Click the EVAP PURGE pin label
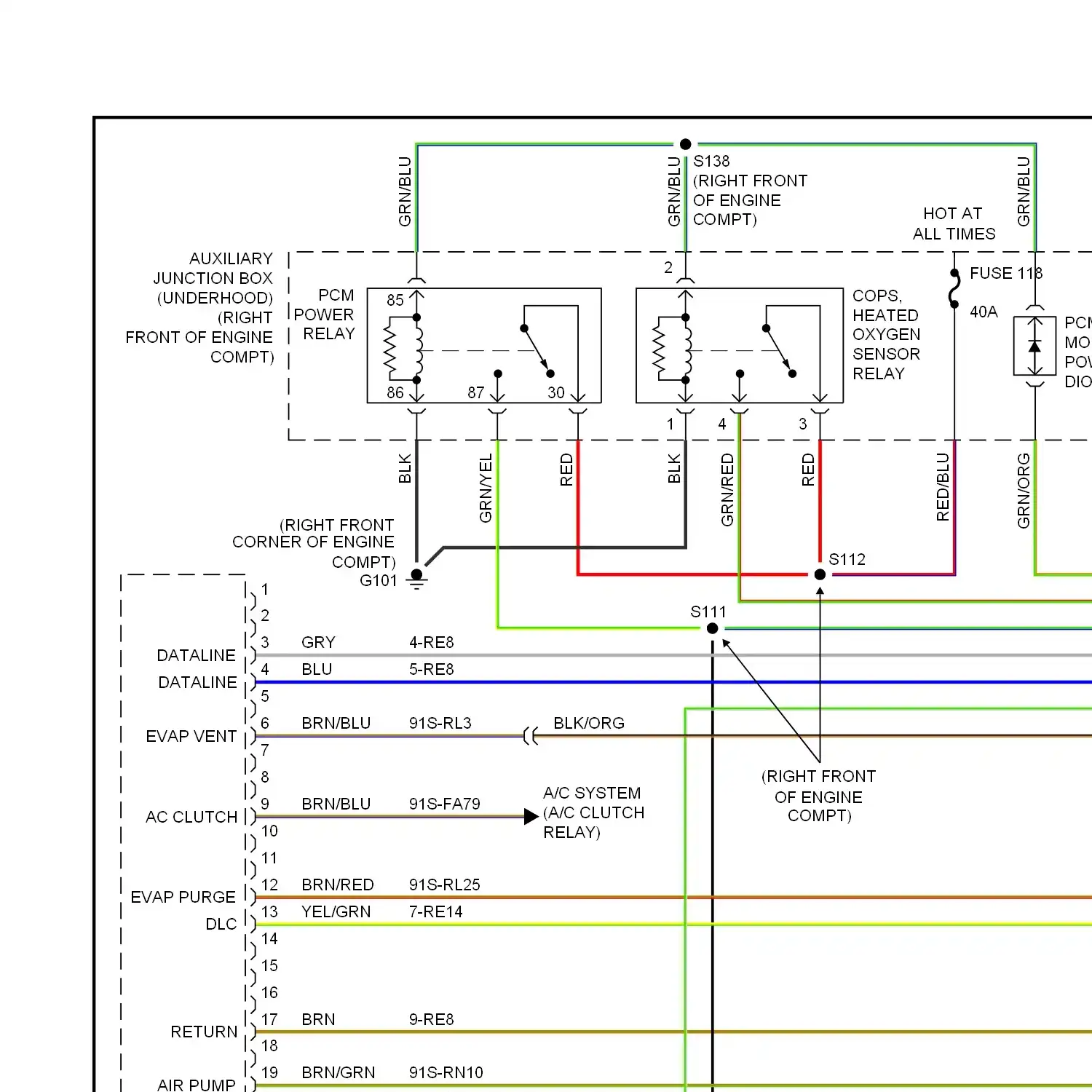The image size is (1092, 1092). pyautogui.click(x=183, y=897)
